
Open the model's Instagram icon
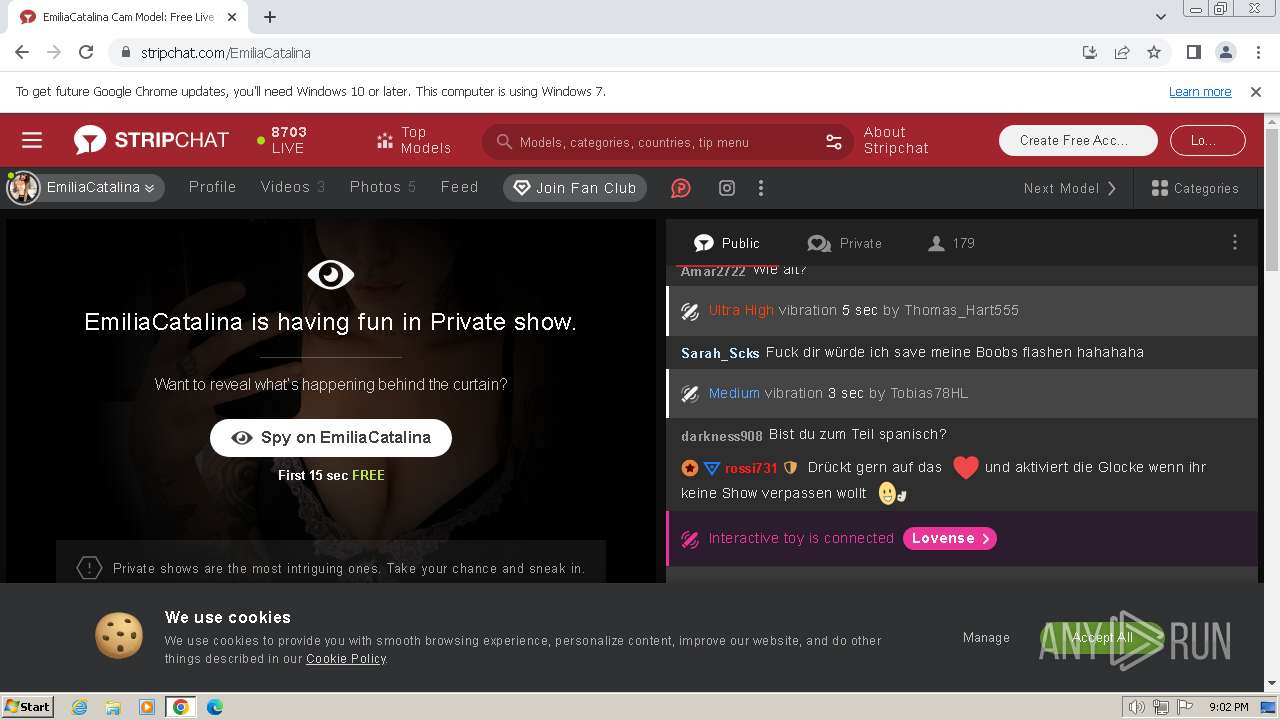(x=727, y=188)
